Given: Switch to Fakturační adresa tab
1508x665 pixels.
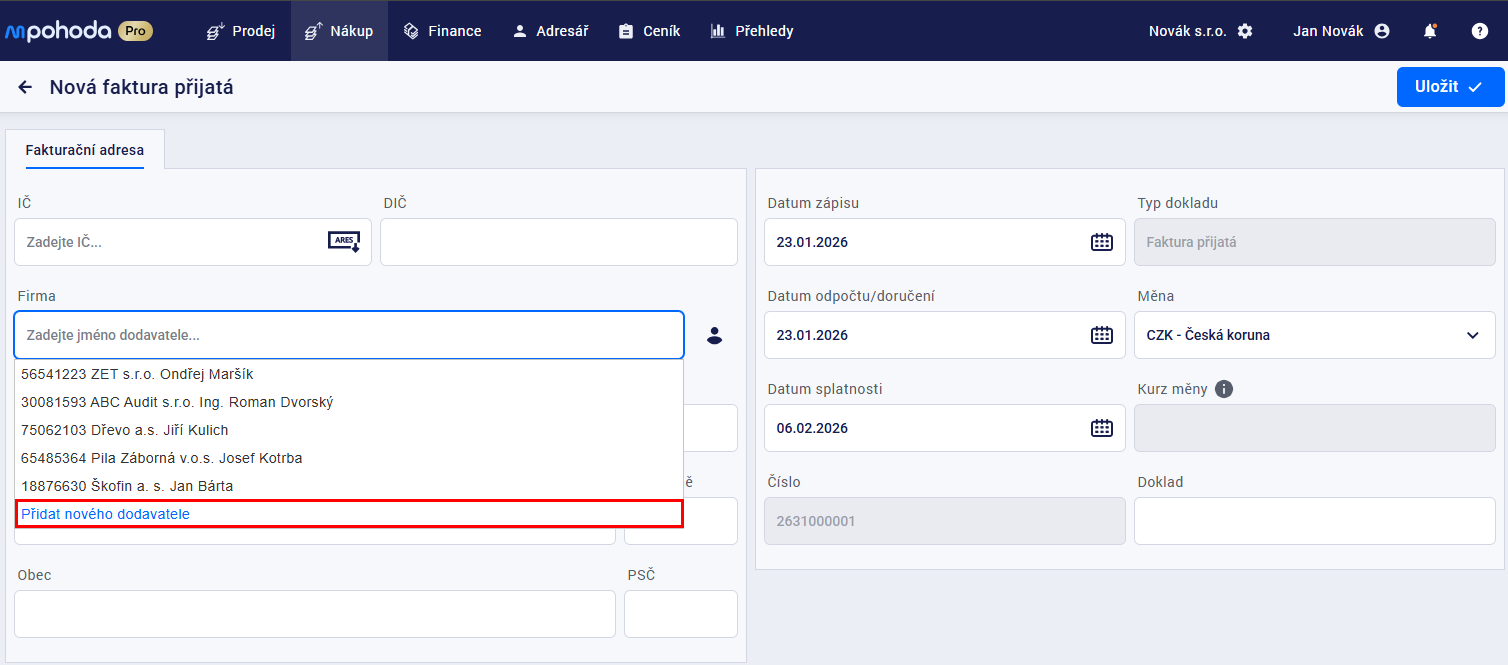Looking at the screenshot, I should pos(85,150).
